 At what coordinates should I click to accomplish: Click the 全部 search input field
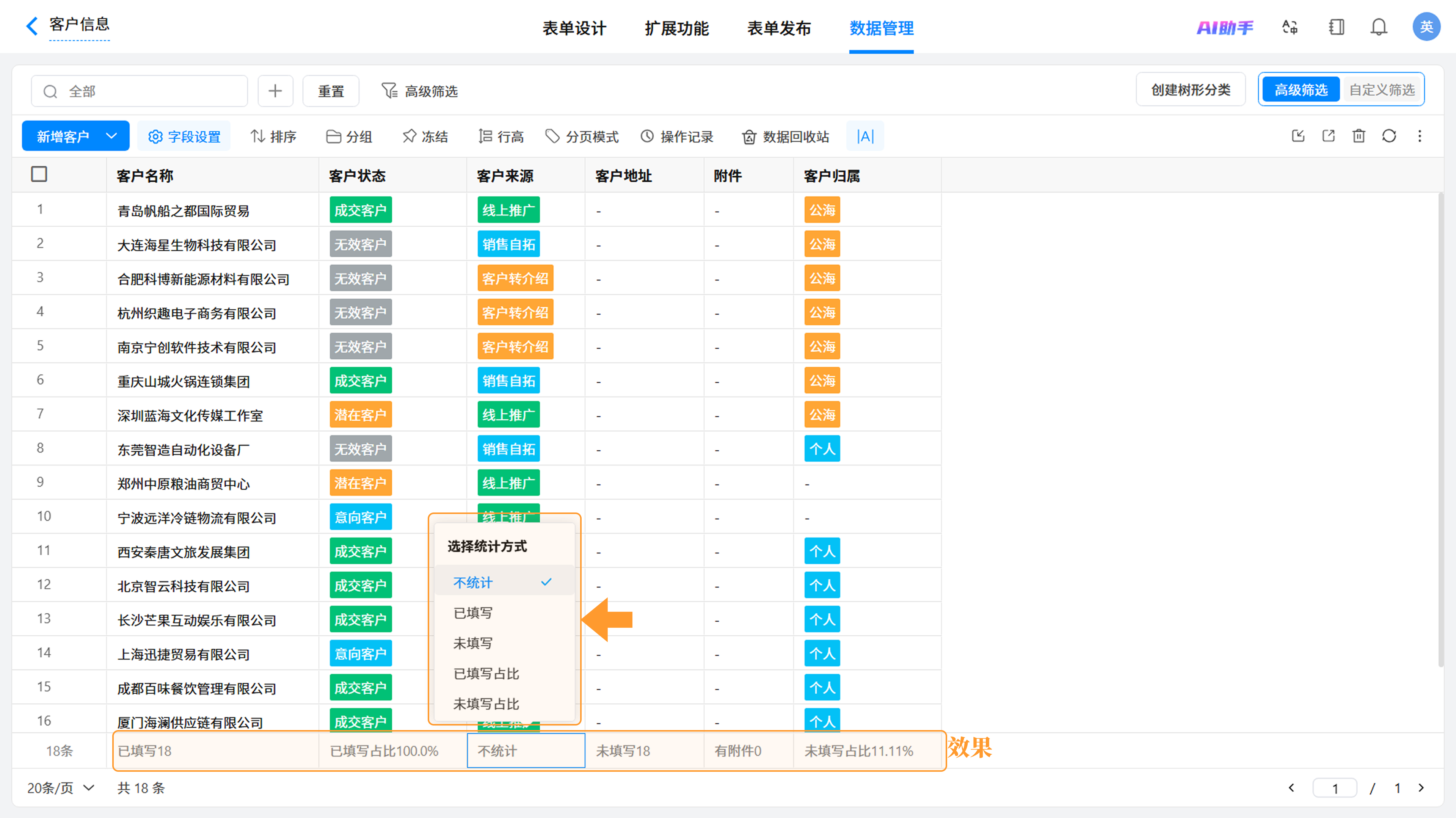[140, 91]
